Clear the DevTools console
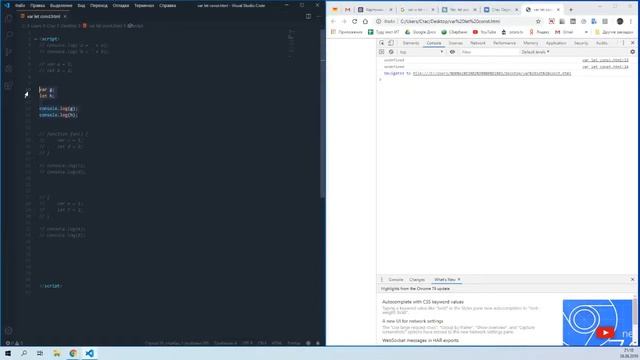 click(391, 52)
